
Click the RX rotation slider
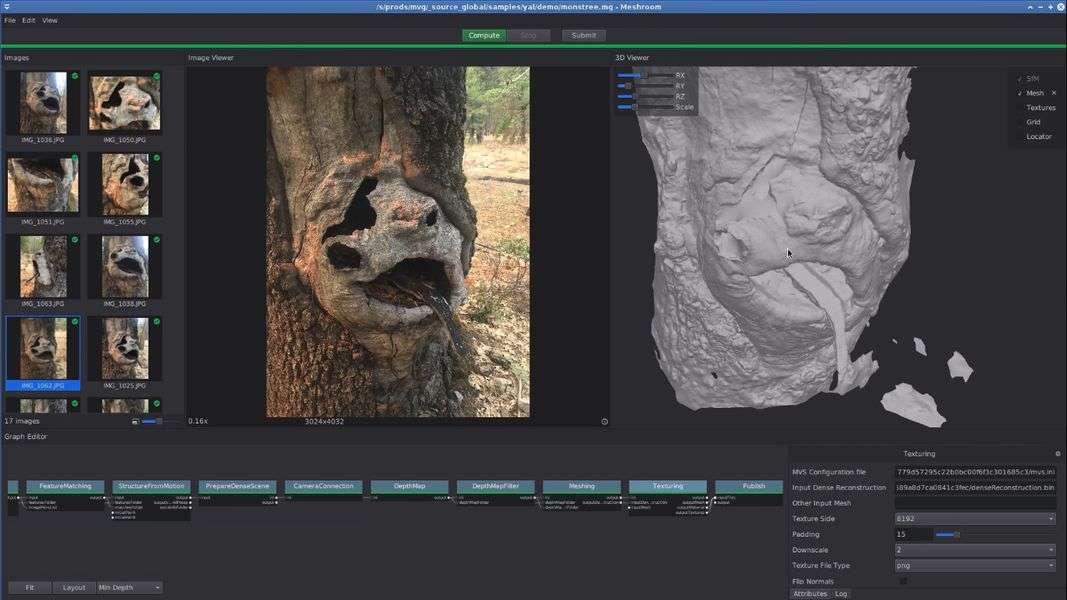(x=644, y=76)
